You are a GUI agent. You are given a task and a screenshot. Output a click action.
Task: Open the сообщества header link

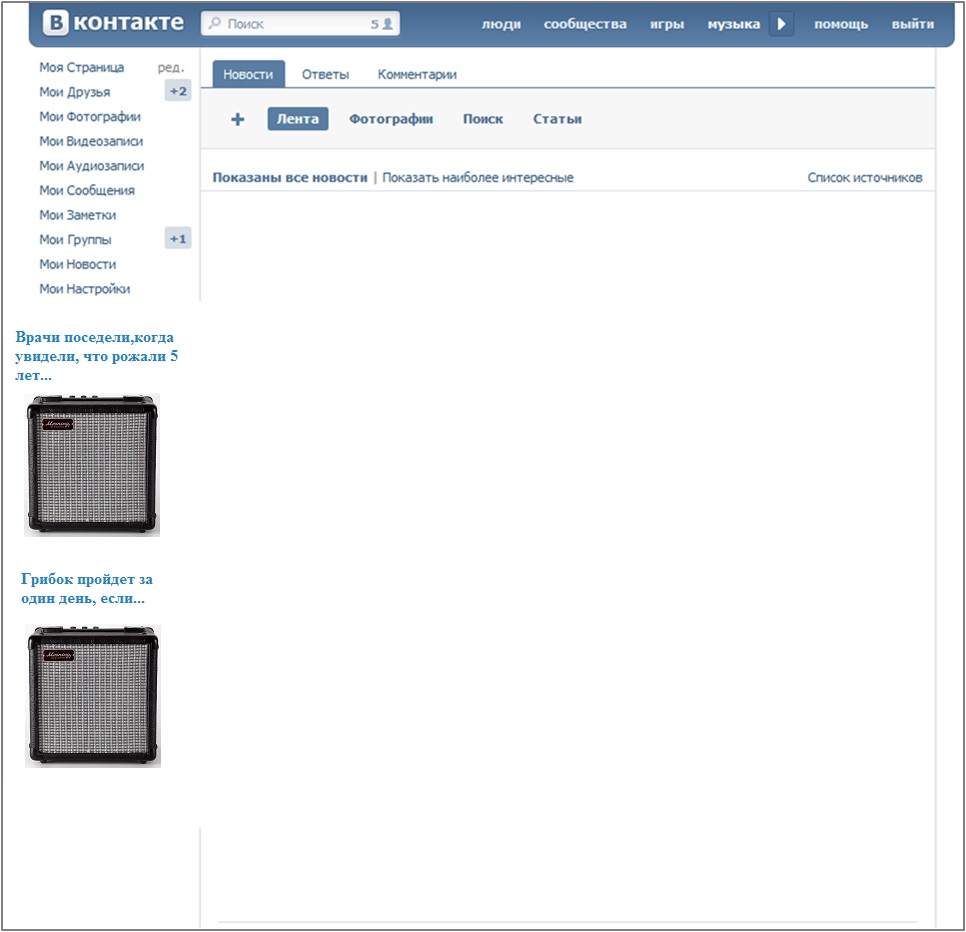(x=585, y=24)
